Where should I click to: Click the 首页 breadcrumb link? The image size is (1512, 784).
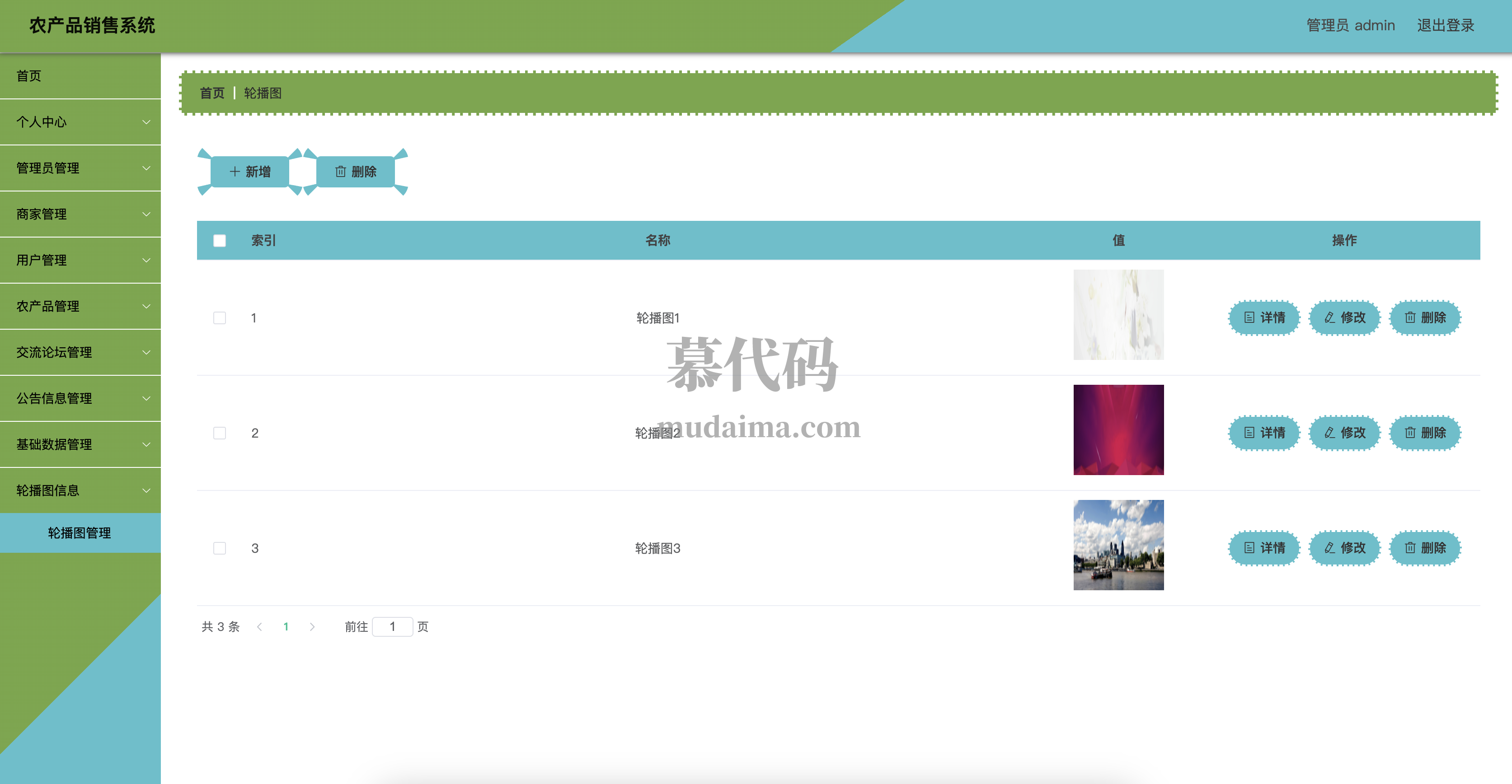pos(212,93)
